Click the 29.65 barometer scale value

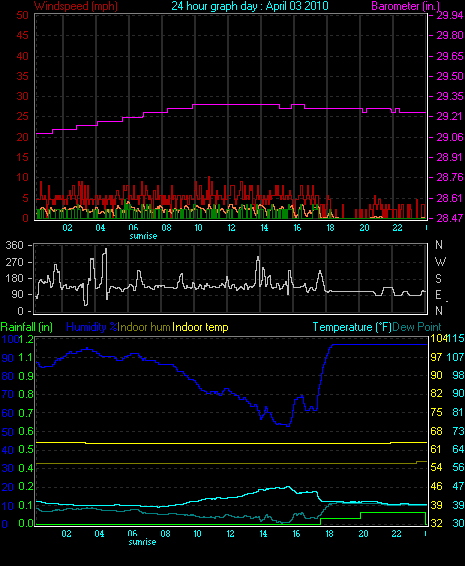coord(450,56)
